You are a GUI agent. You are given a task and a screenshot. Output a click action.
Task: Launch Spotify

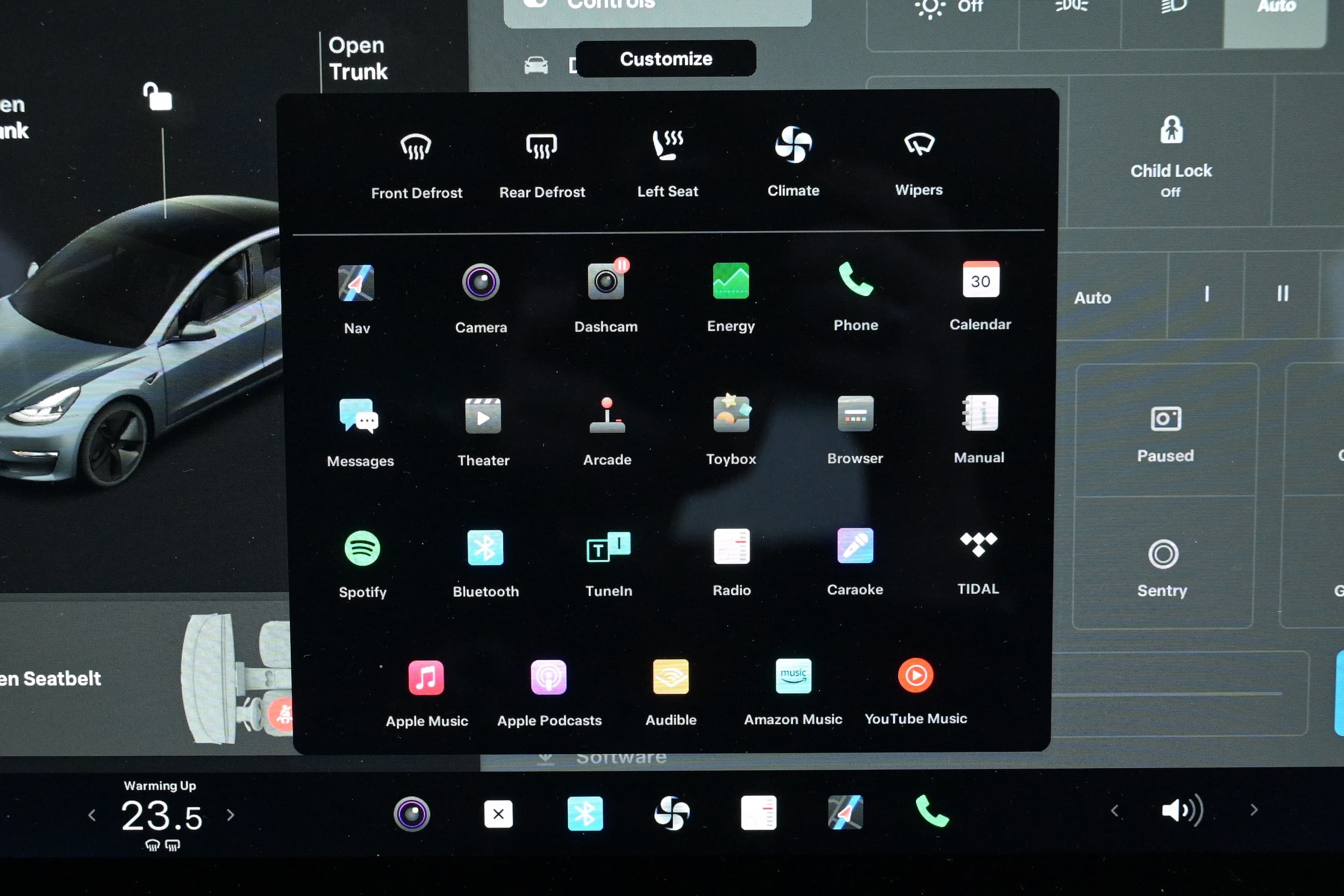pos(362,564)
